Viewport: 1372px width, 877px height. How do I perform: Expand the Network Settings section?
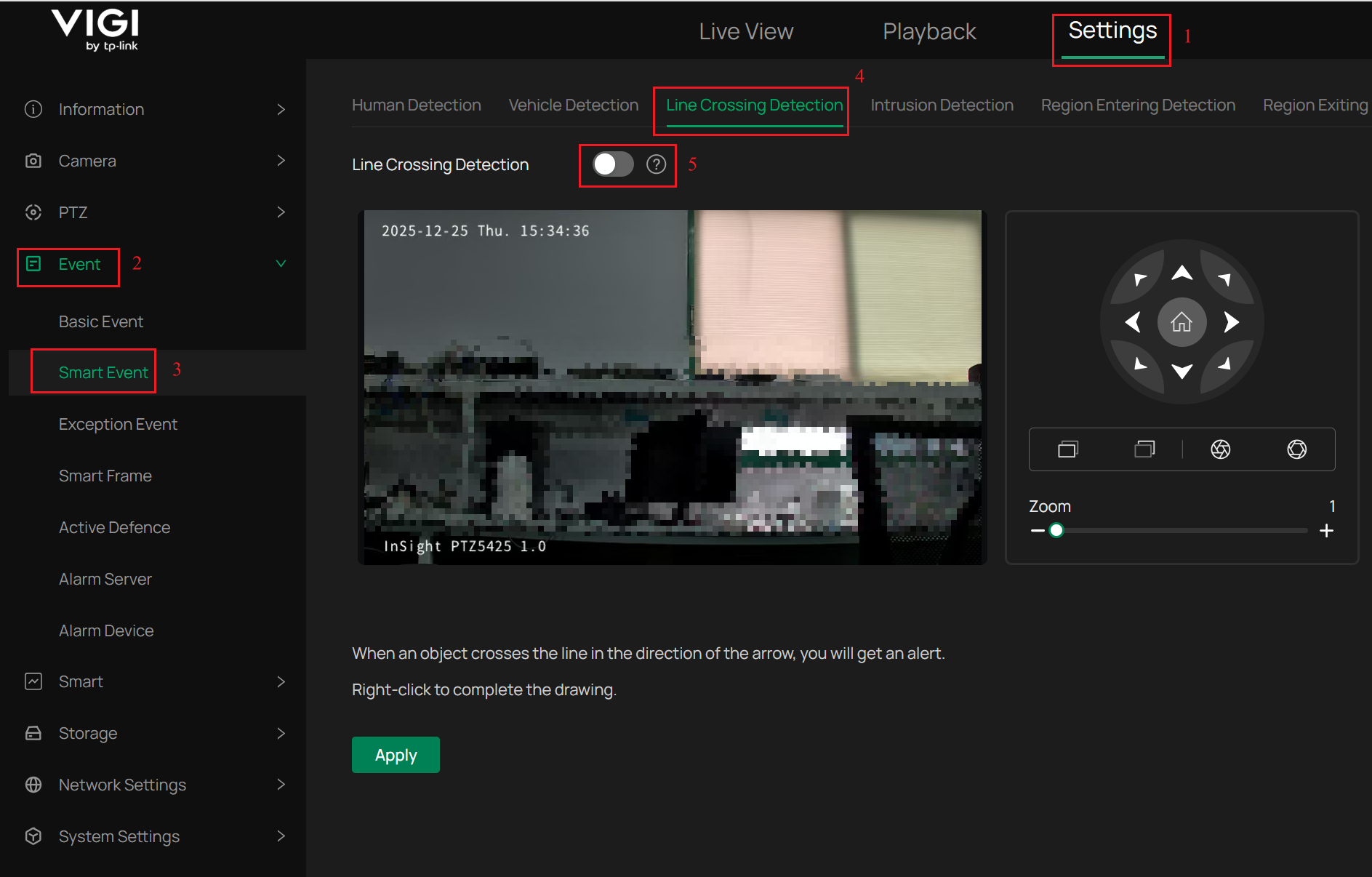click(x=281, y=785)
